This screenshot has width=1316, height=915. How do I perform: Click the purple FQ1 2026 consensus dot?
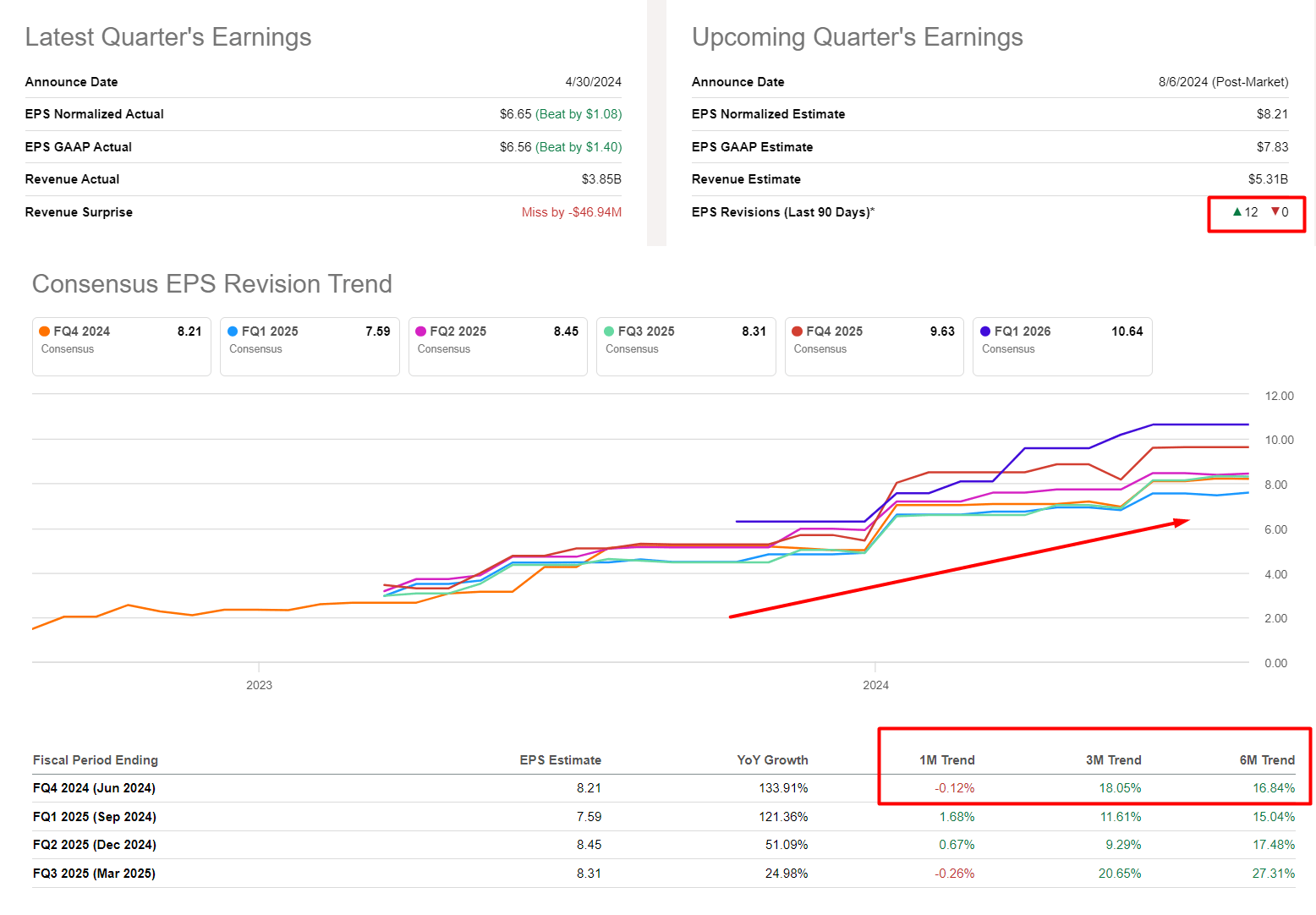pos(984,331)
